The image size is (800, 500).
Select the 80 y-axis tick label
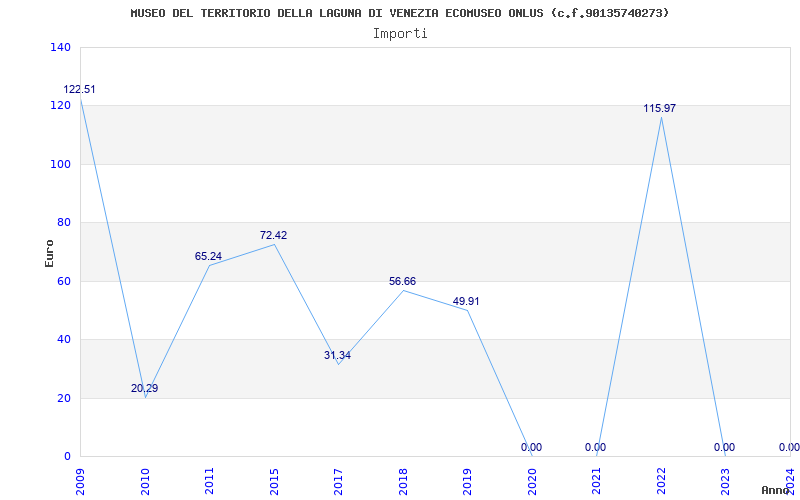(64, 222)
